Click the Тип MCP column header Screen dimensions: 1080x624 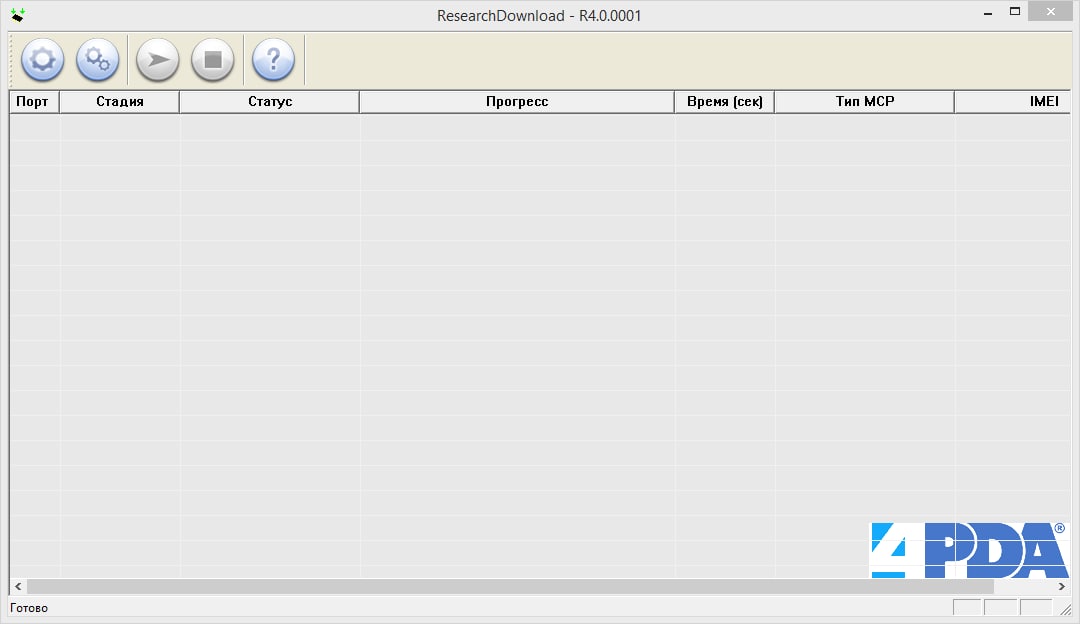[x=864, y=101]
